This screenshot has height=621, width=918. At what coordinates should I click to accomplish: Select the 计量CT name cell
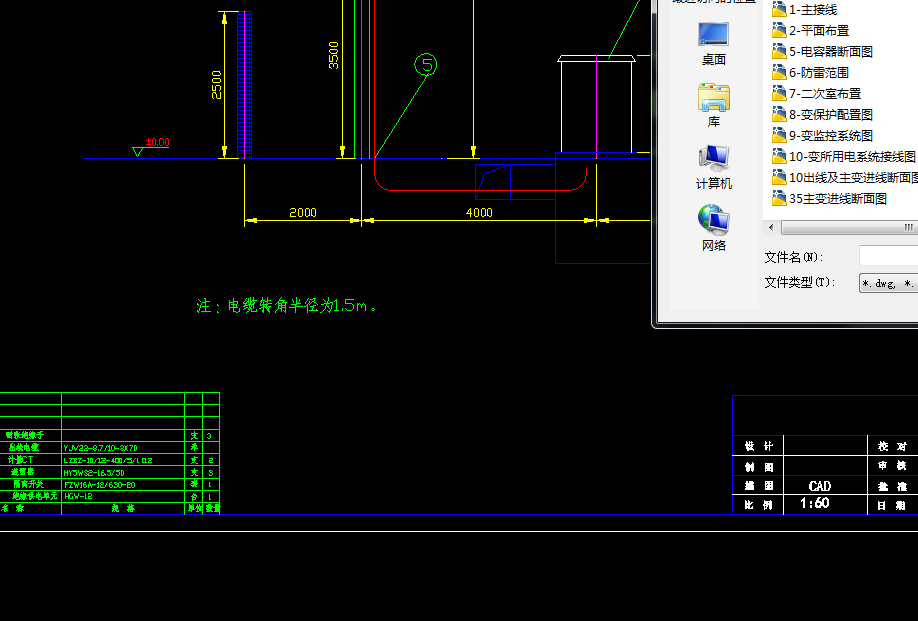tap(20, 460)
